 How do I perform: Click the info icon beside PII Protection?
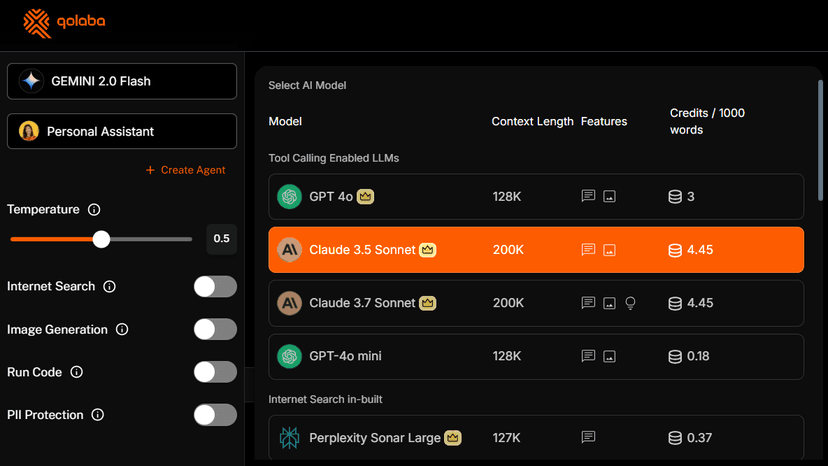[x=98, y=415]
